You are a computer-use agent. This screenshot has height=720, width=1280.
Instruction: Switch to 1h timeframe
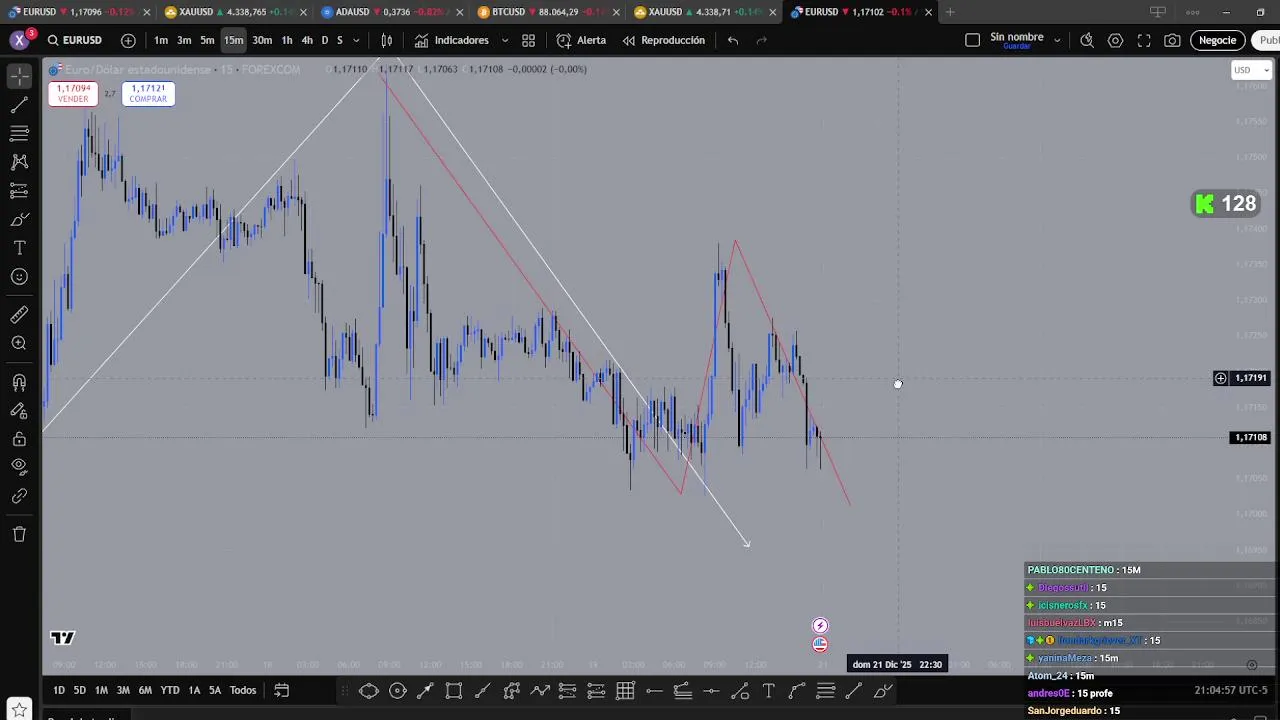pos(287,40)
